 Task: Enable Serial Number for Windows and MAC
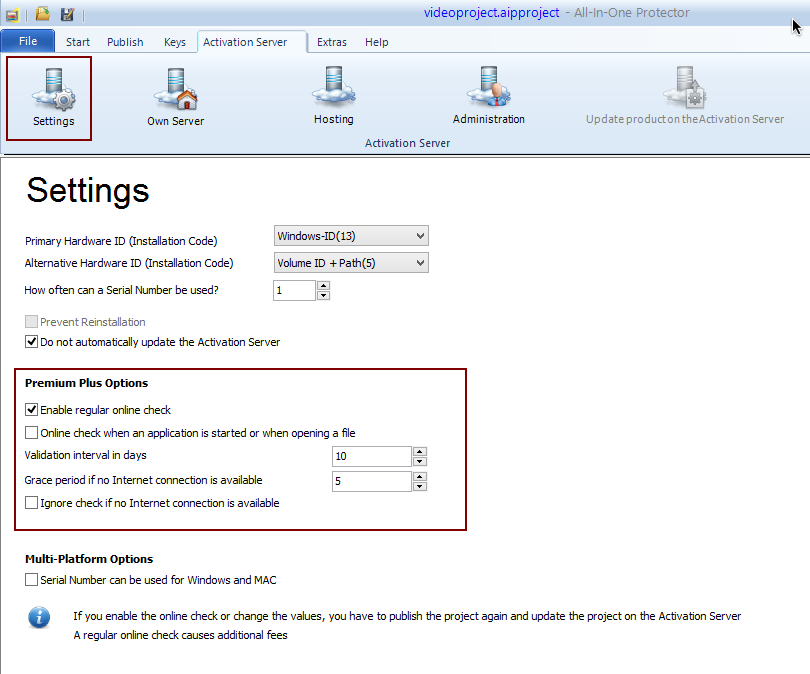click(32, 579)
